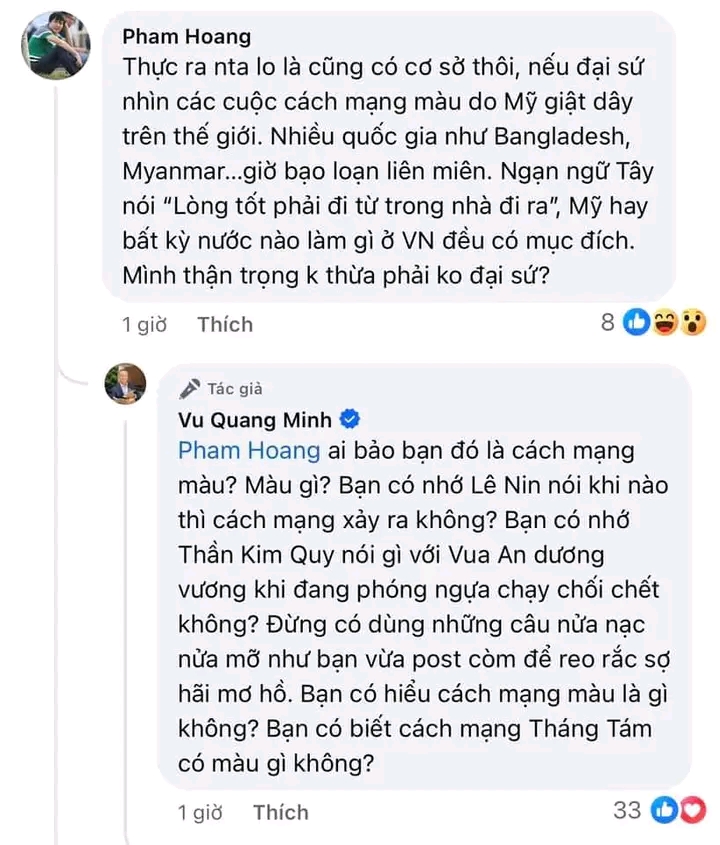
Task: Click the Tác giả author label
Action: click(x=234, y=389)
